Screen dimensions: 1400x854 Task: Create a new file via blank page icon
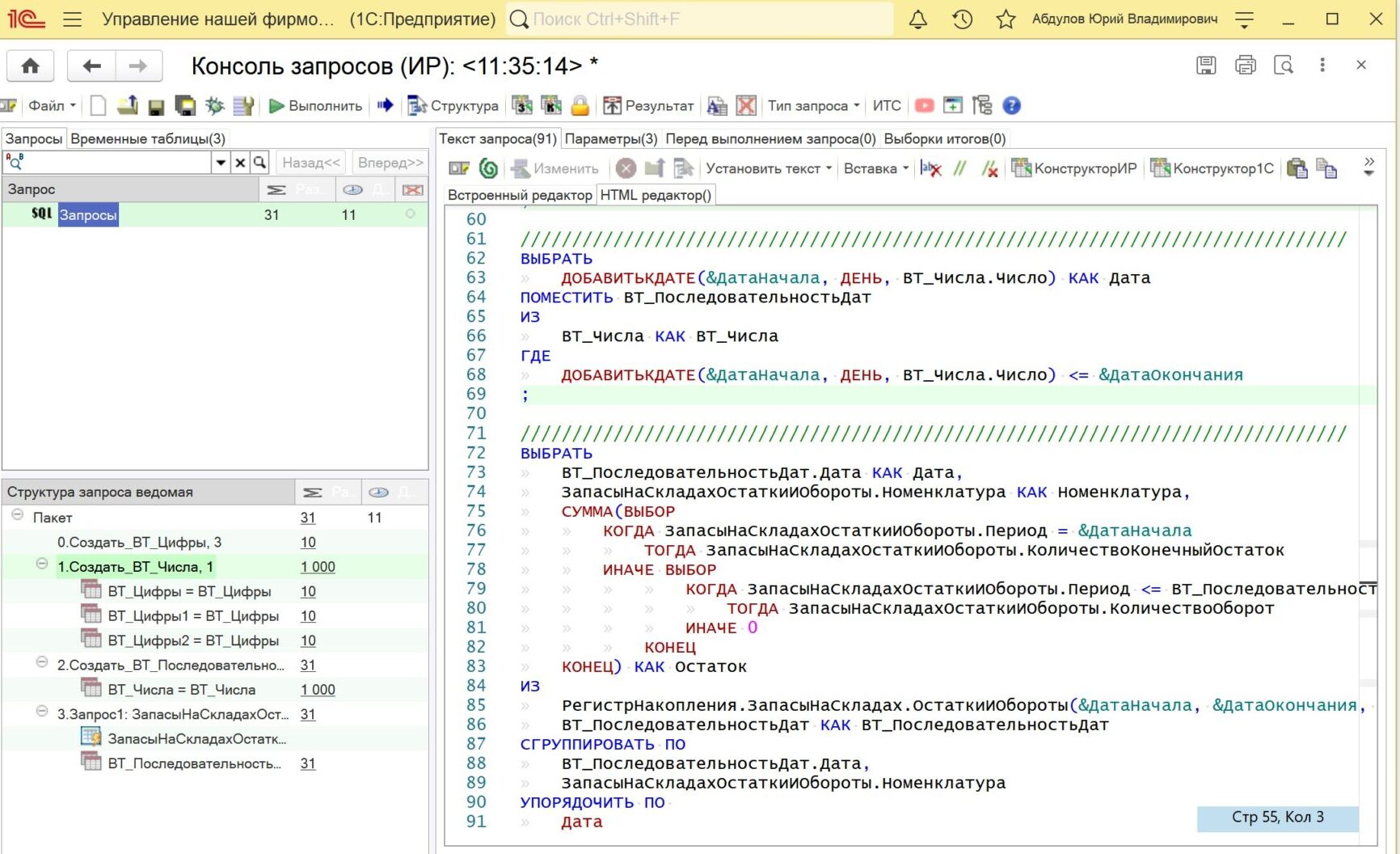[x=98, y=106]
